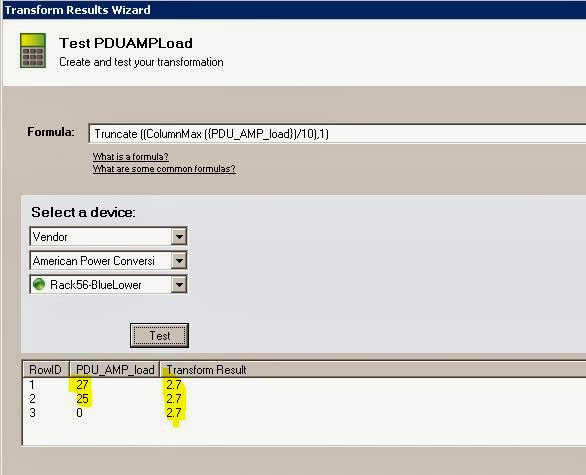Click the 'Test PDUAMPLoad' heading
586x475 pixels.
tap(126, 43)
